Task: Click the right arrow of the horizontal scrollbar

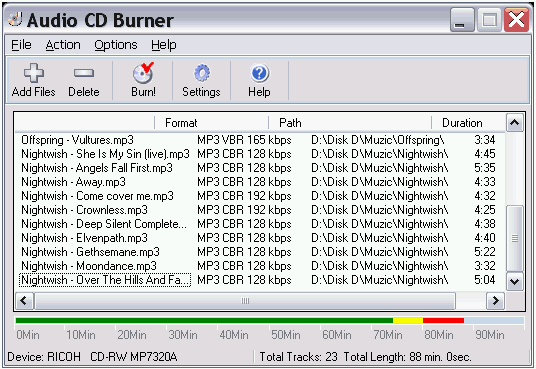Action: click(495, 301)
